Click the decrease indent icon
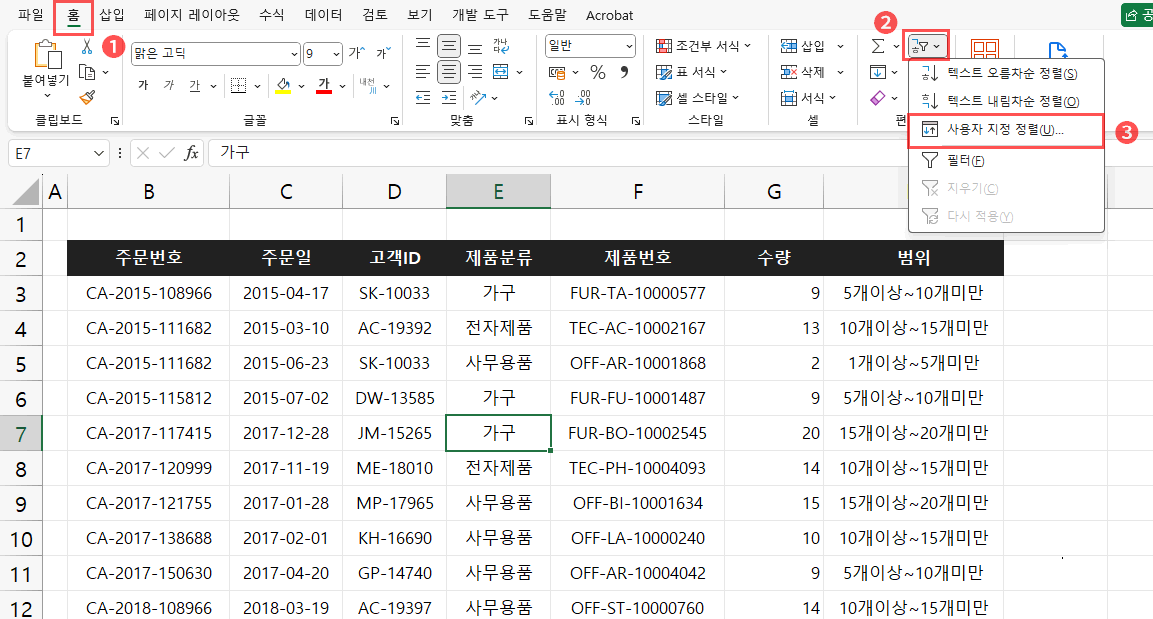Image resolution: width=1153 pixels, height=619 pixels. 423,98
